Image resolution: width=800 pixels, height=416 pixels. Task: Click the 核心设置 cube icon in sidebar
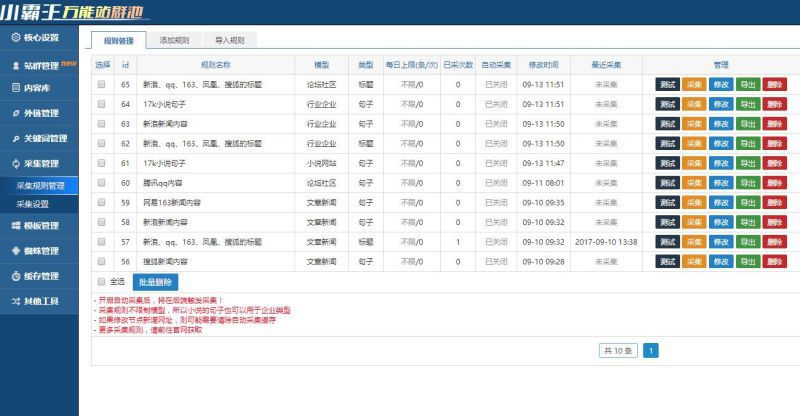point(16,37)
